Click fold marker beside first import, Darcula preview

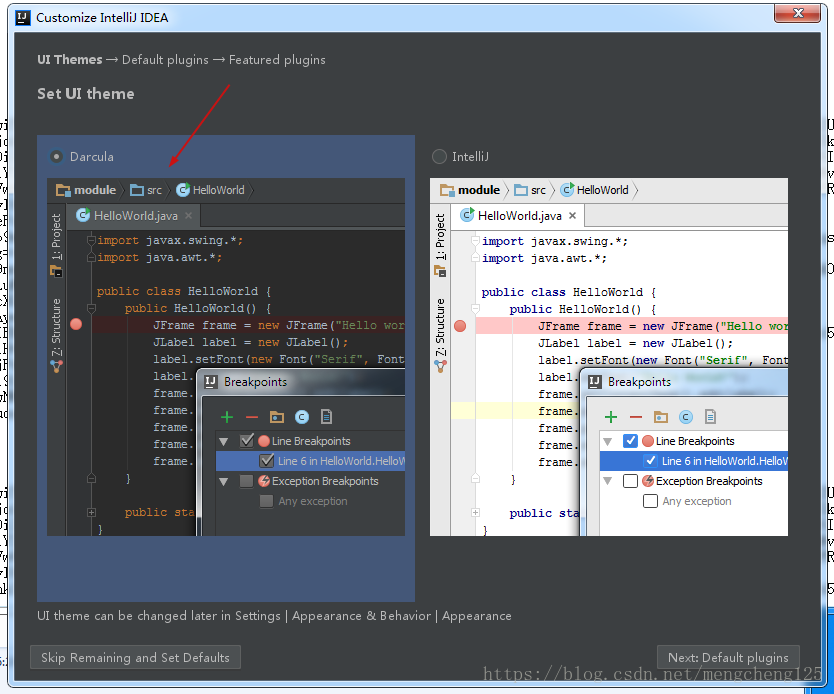[91, 240]
